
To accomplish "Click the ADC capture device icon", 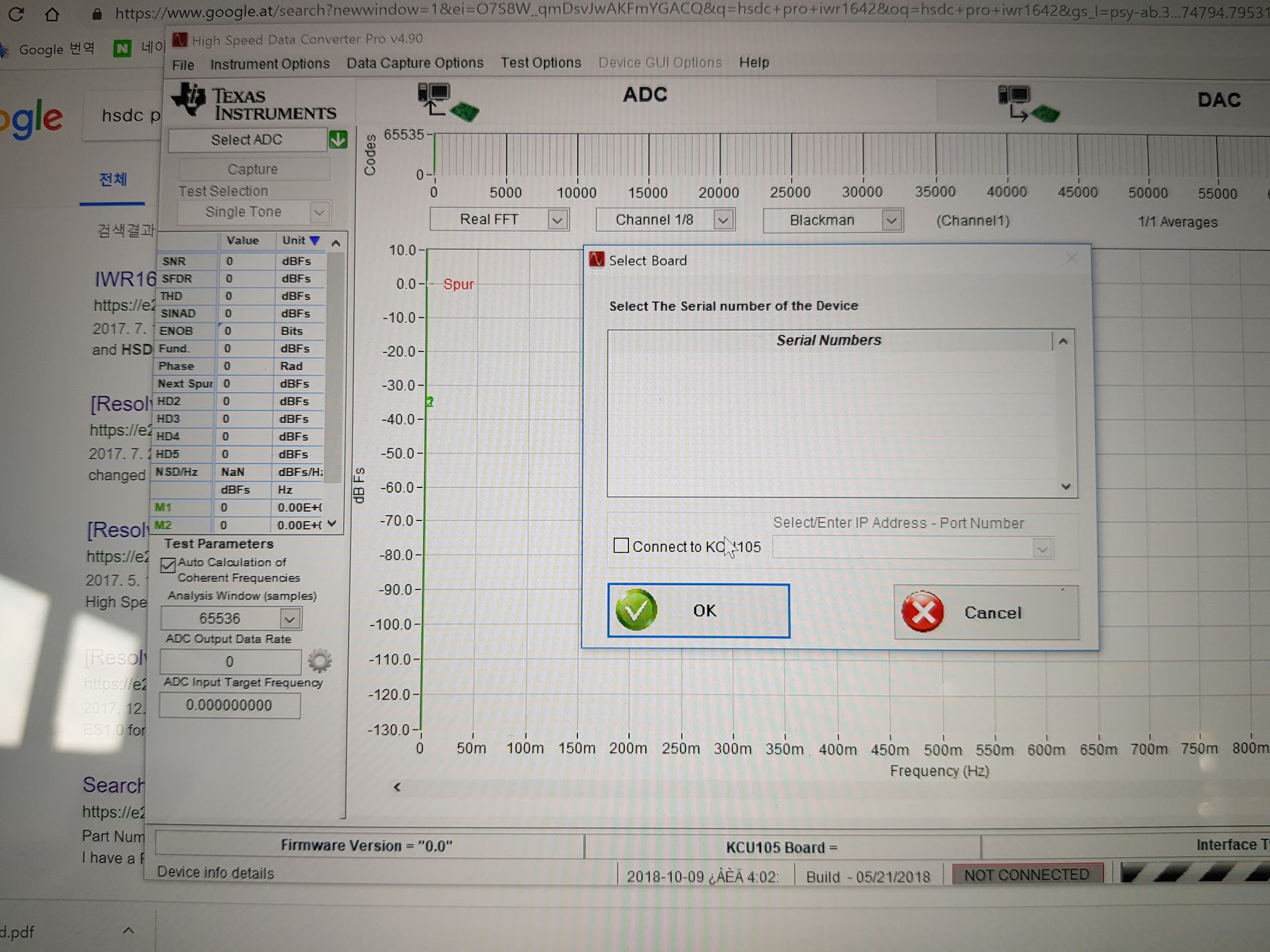I will (x=448, y=102).
